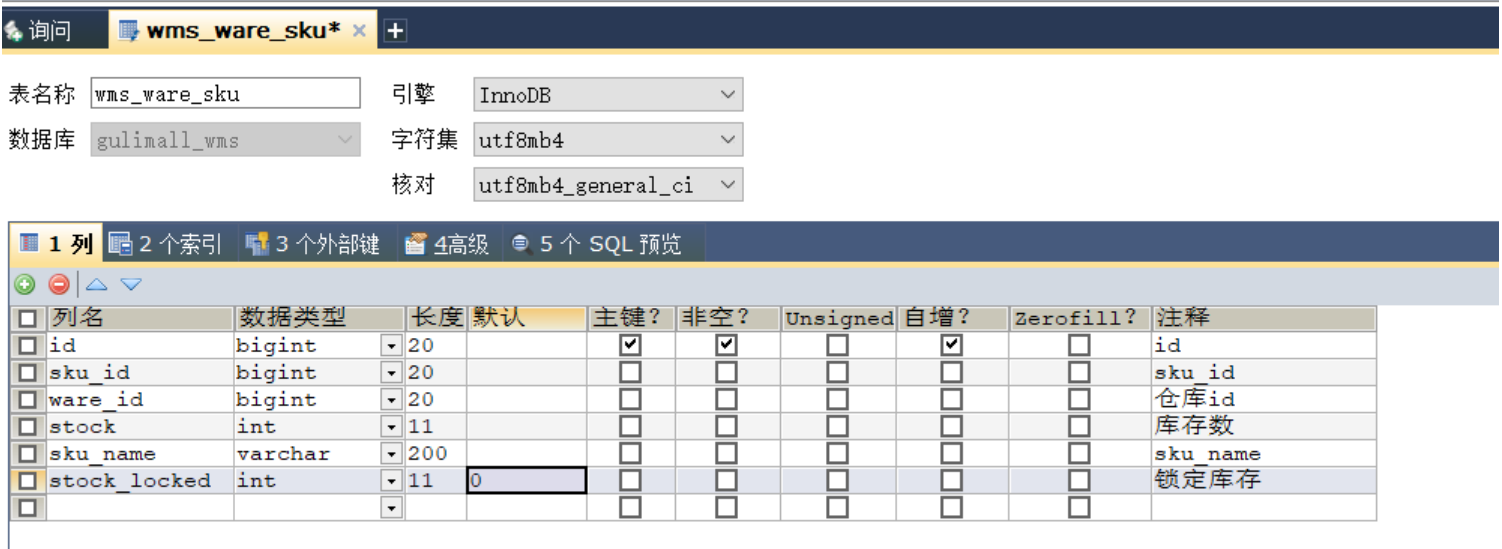Check Zerofill for the sku_name column
The image size is (1502, 549).
1079,453
